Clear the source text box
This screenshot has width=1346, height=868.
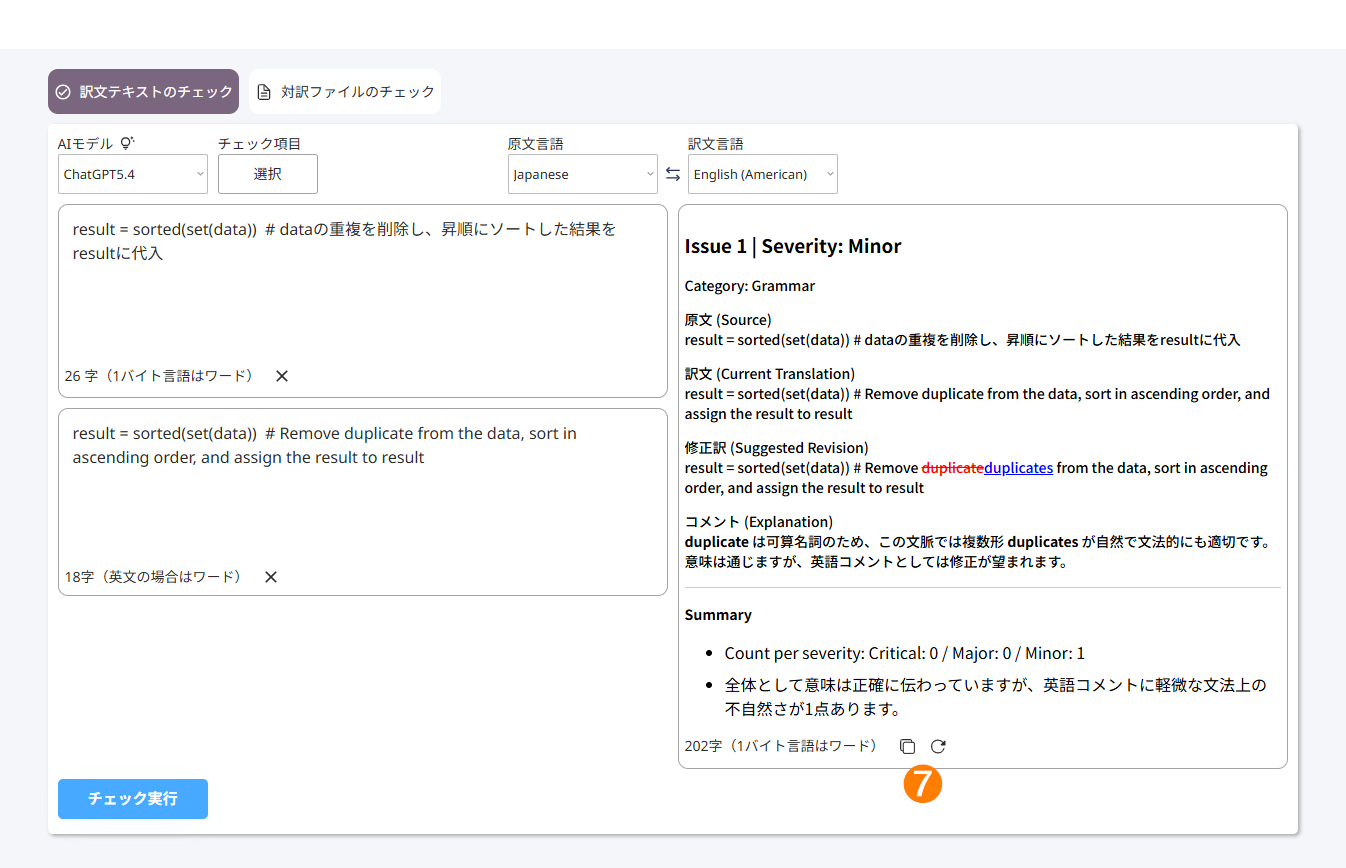(282, 376)
